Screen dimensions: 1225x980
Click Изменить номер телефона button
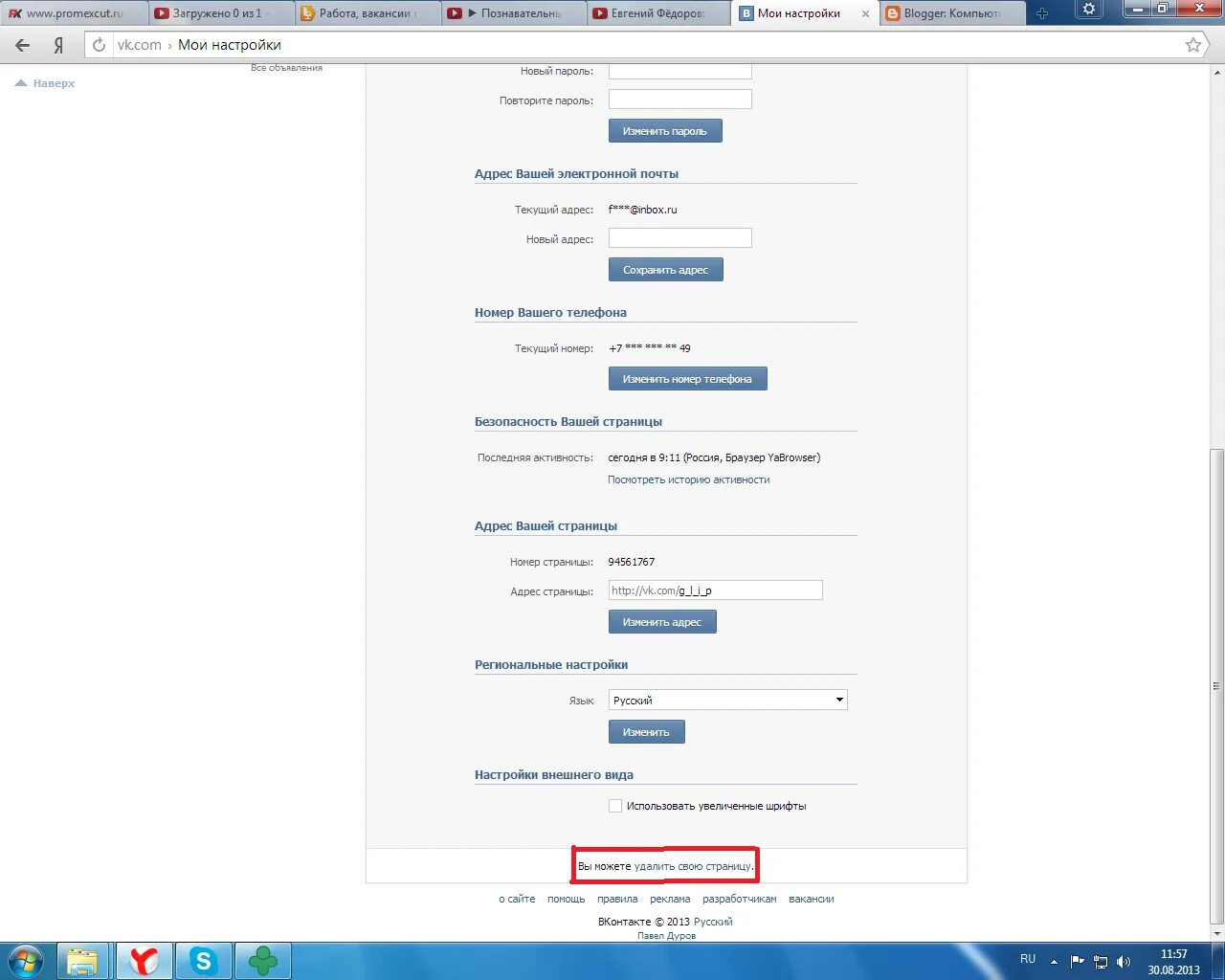tap(687, 379)
